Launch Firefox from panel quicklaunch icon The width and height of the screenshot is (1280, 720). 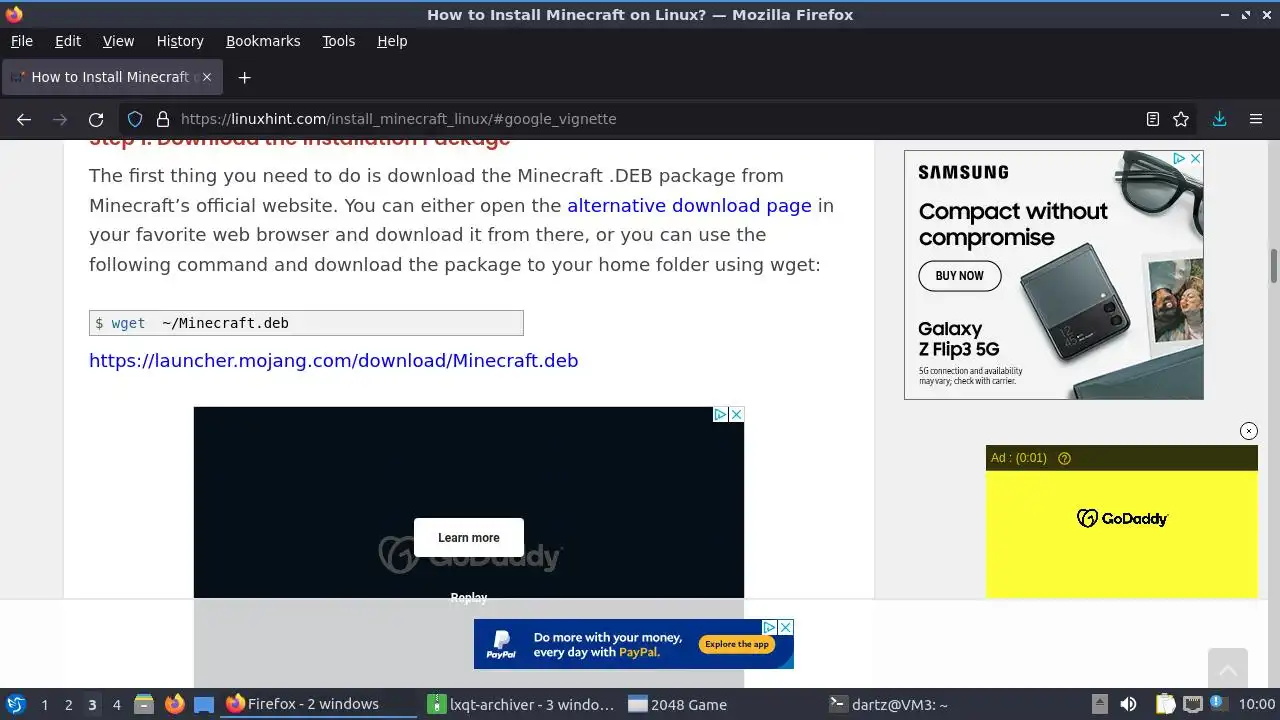[x=174, y=704]
